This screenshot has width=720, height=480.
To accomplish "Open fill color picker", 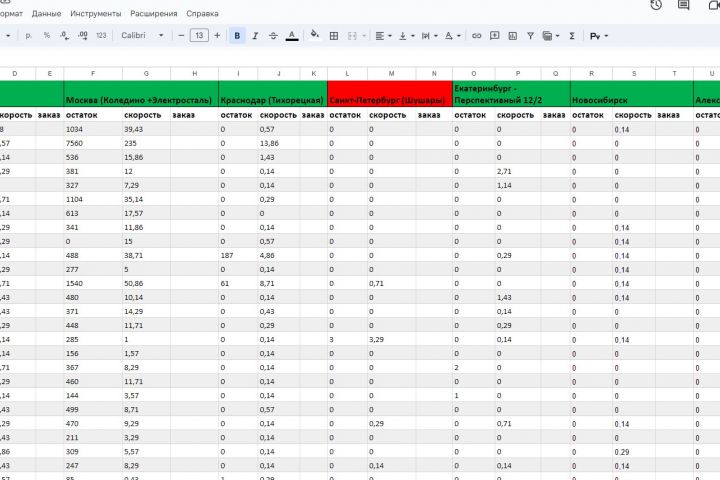I will [315, 35].
